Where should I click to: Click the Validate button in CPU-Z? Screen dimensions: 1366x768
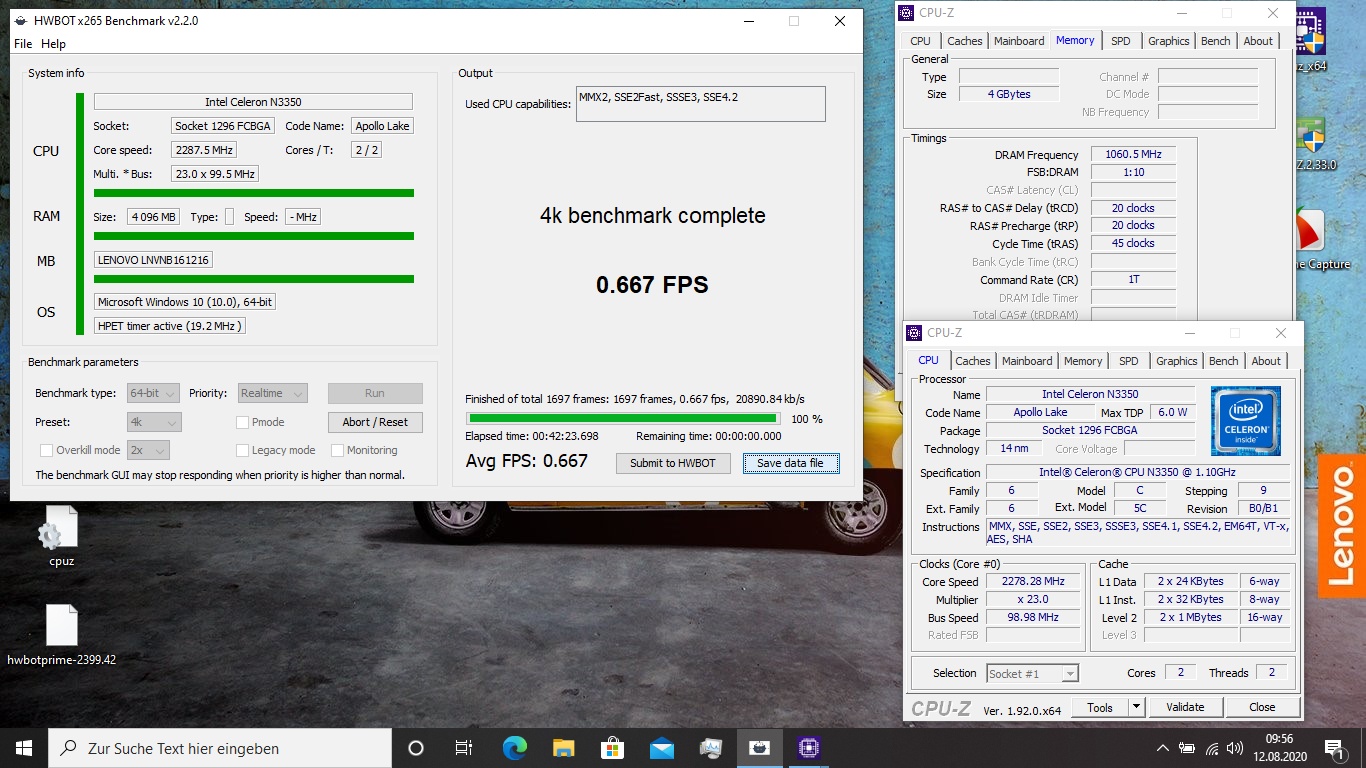[x=1185, y=707]
